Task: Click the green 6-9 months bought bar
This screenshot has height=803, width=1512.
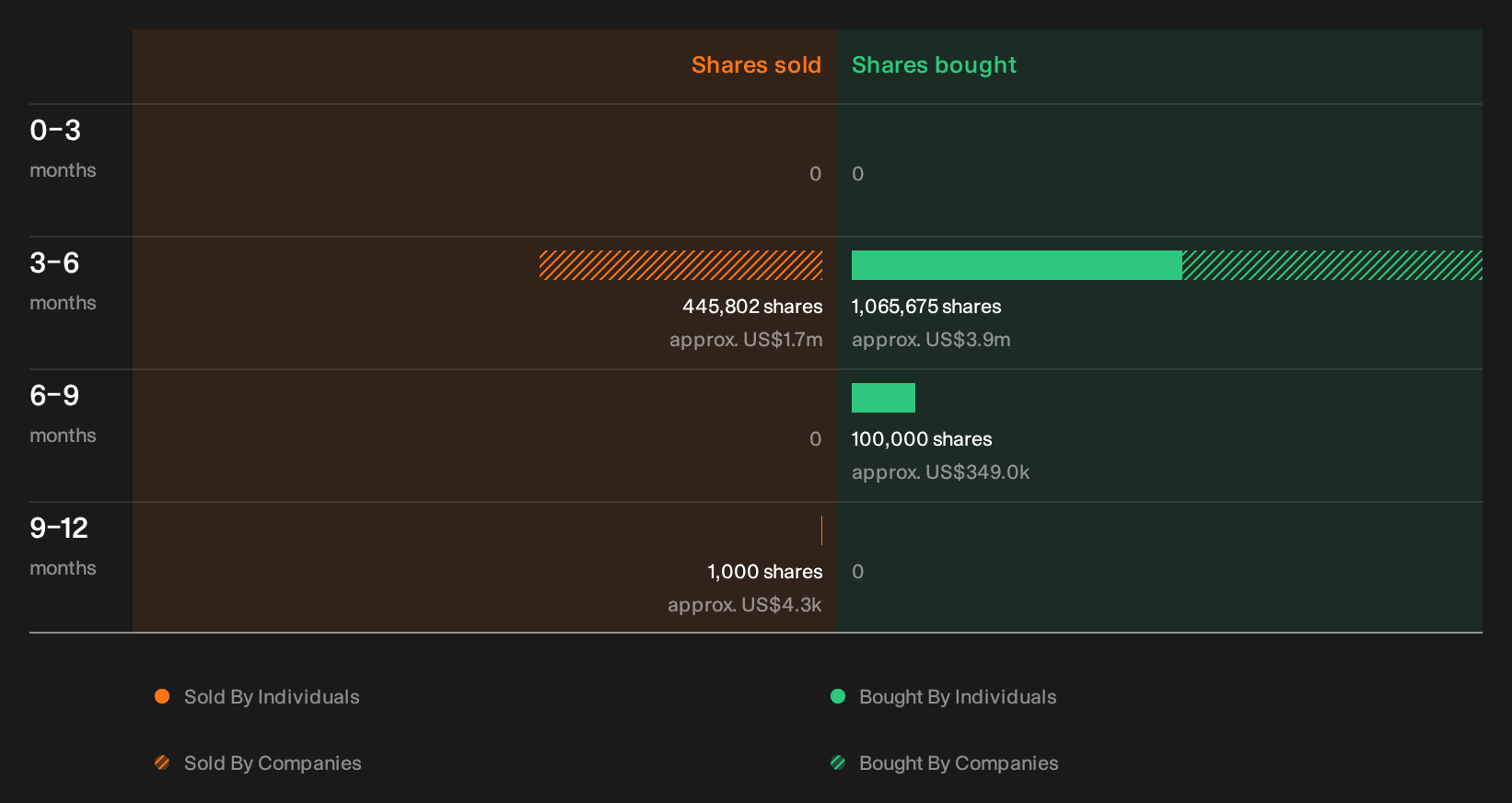Action: [883, 398]
